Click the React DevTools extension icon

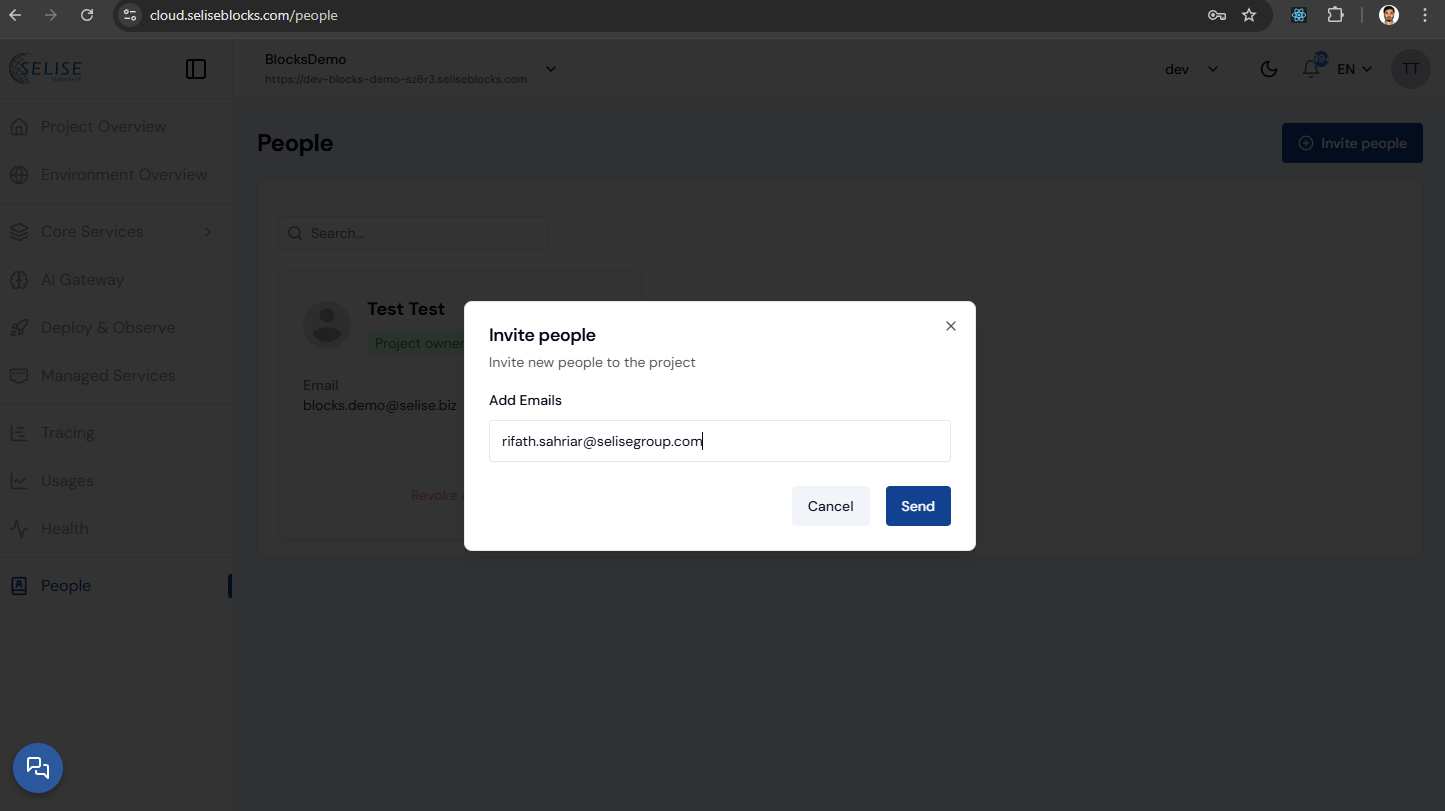(1298, 15)
